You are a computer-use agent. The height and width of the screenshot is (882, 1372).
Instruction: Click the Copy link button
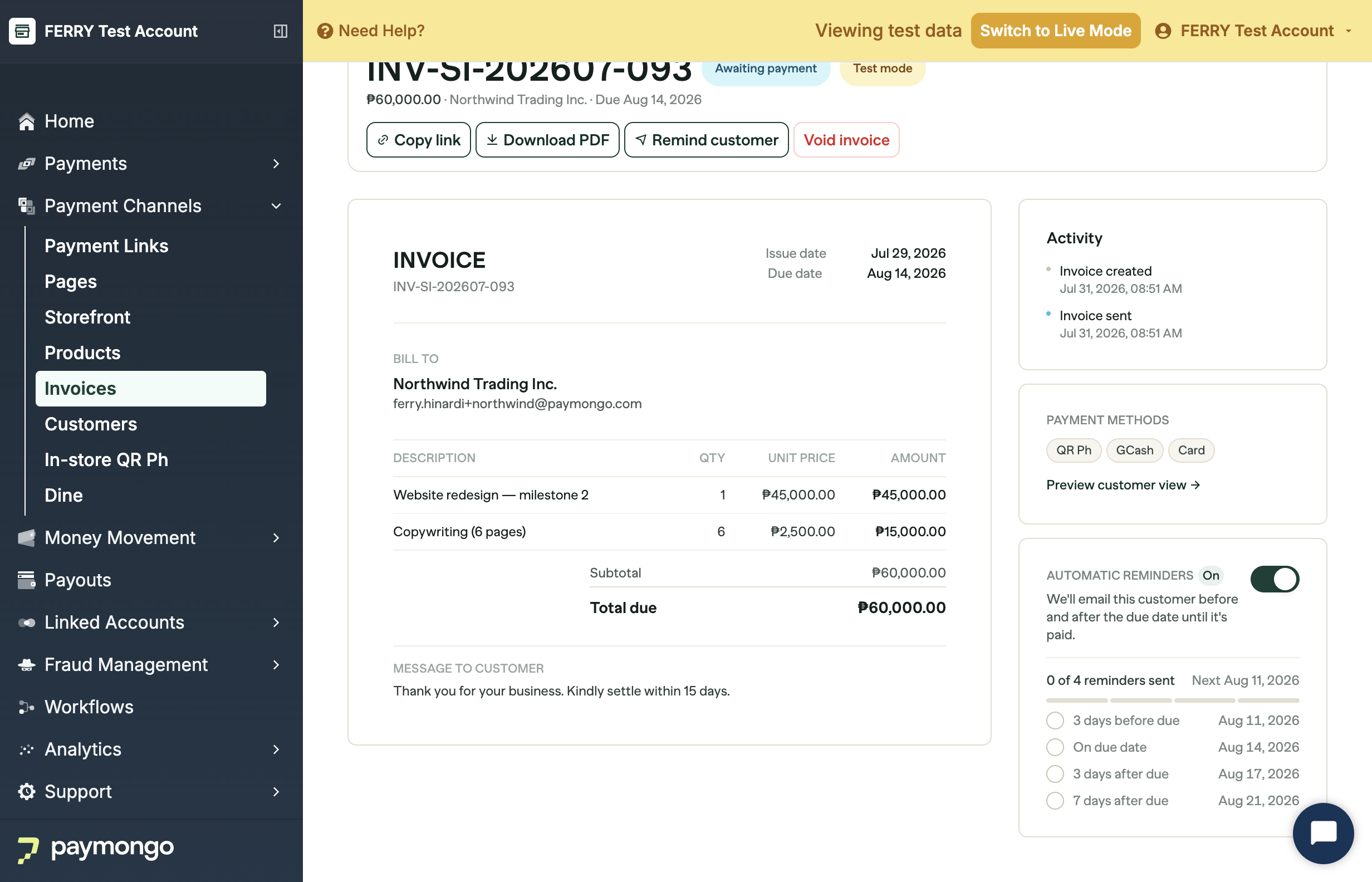pyautogui.click(x=419, y=140)
